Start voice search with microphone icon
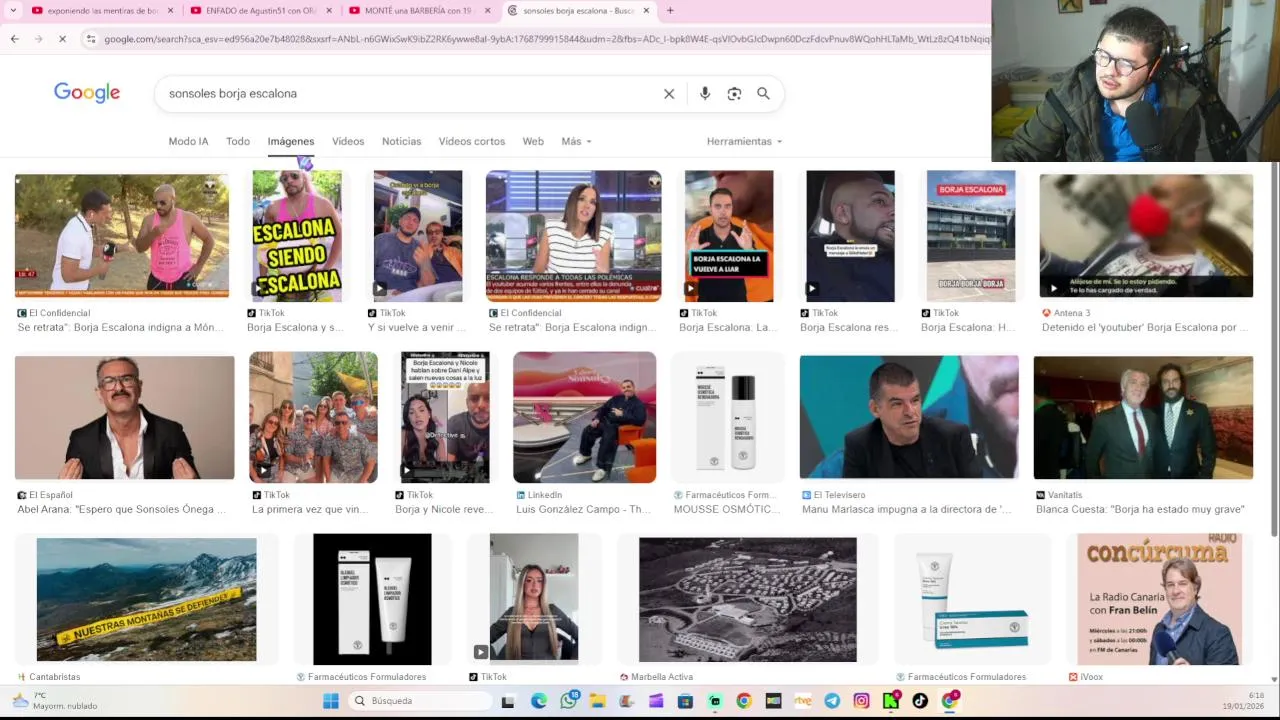The image size is (1280, 720). [705, 93]
